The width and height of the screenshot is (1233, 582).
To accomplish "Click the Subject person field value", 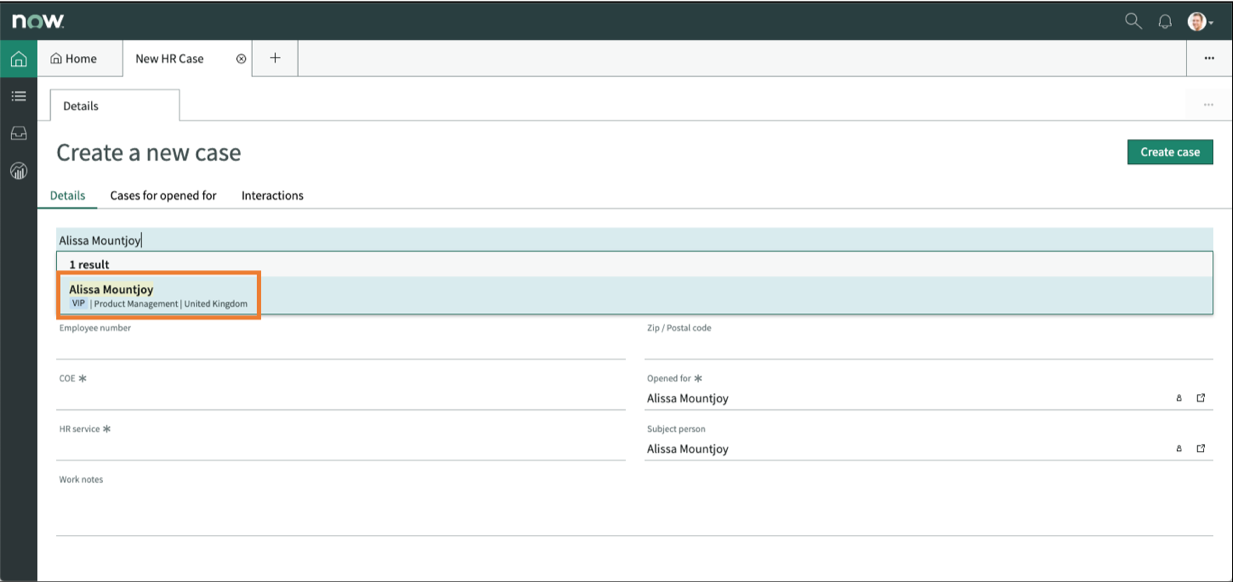I will tap(688, 449).
